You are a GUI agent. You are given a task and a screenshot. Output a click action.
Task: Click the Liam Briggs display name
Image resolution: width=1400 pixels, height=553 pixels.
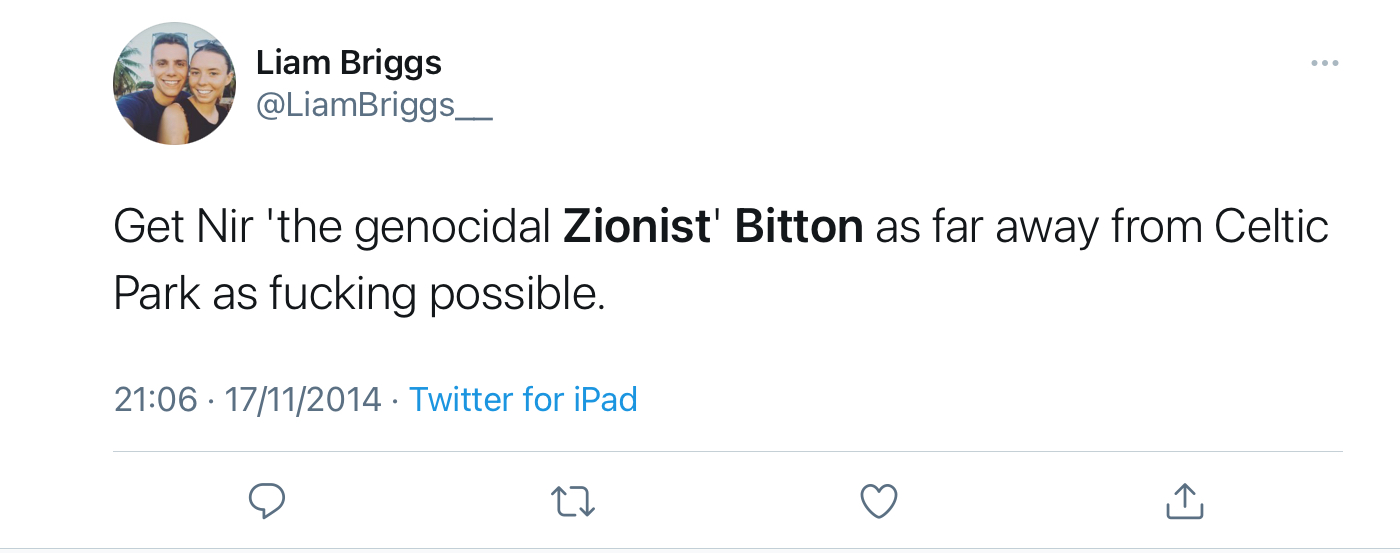point(348,63)
